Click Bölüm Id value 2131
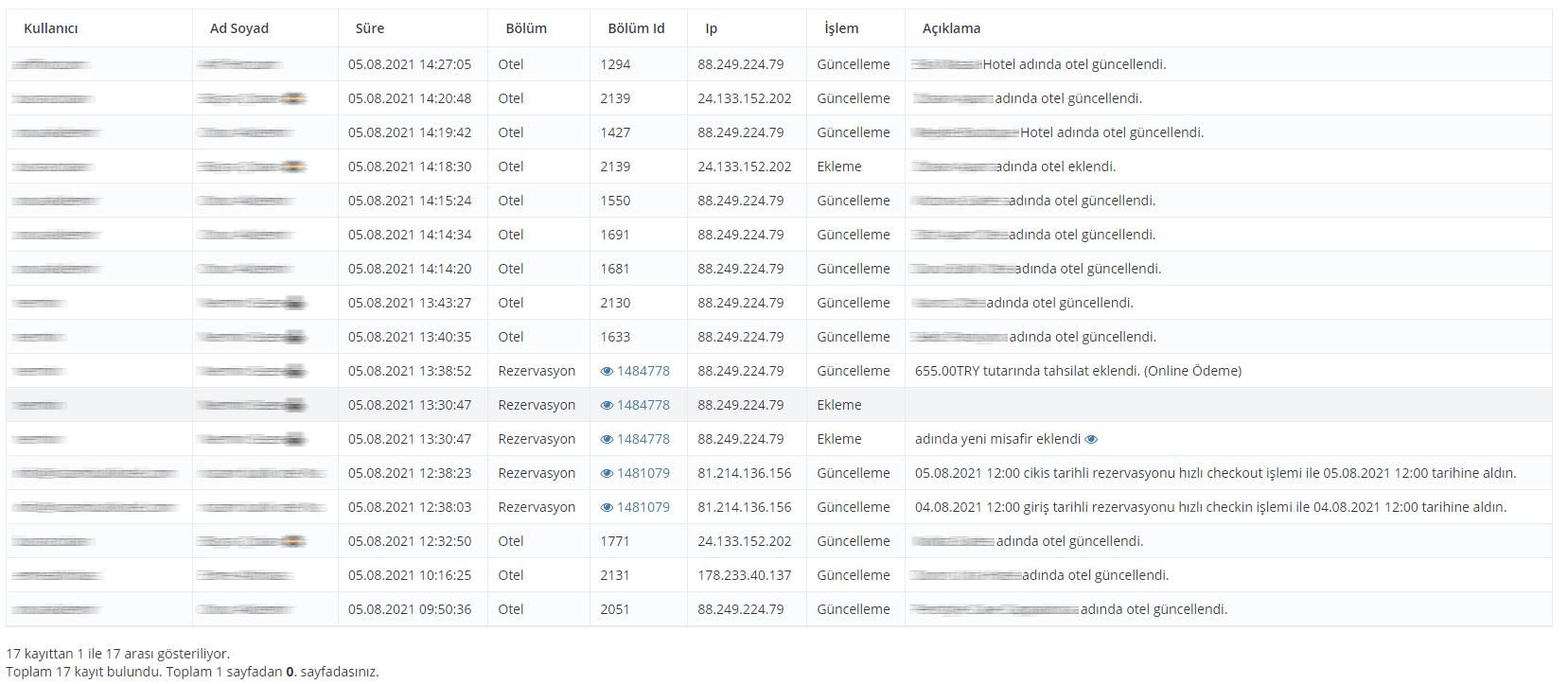This screenshot has height=684, width=1568. 615,575
